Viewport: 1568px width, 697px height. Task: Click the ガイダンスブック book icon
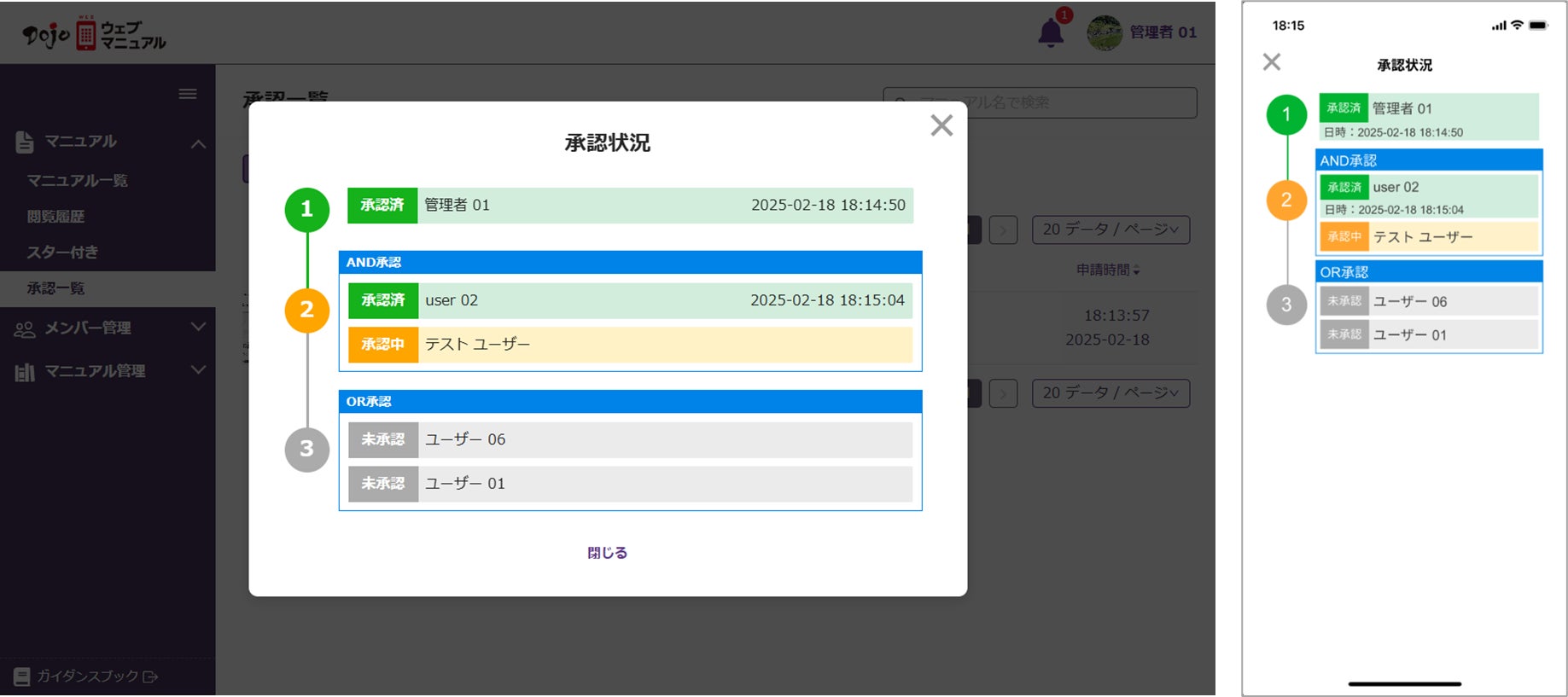22,677
